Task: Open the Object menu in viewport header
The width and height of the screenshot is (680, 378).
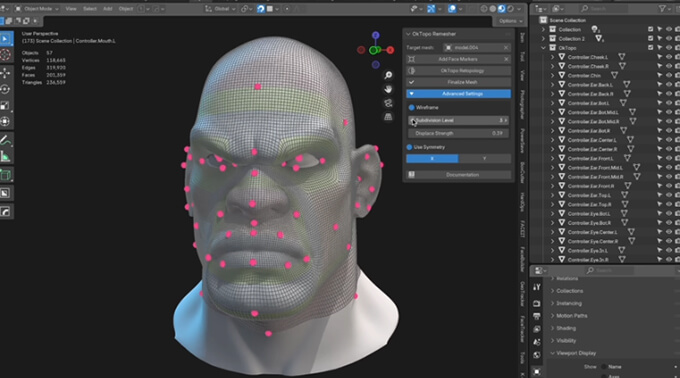Action: pyautogui.click(x=125, y=9)
